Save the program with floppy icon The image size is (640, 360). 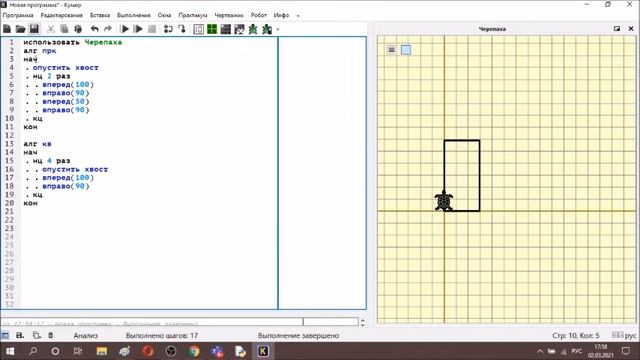[x=34, y=29]
